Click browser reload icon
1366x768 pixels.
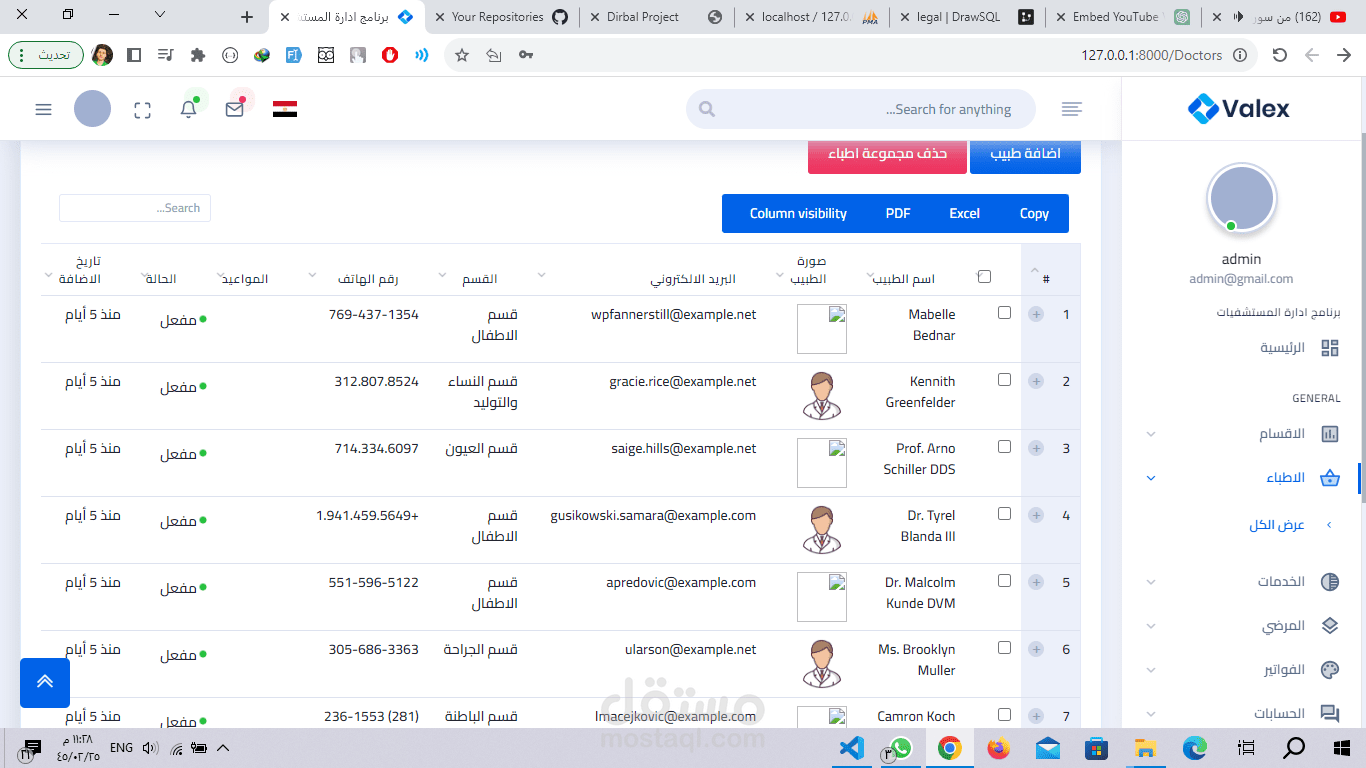(x=1279, y=55)
